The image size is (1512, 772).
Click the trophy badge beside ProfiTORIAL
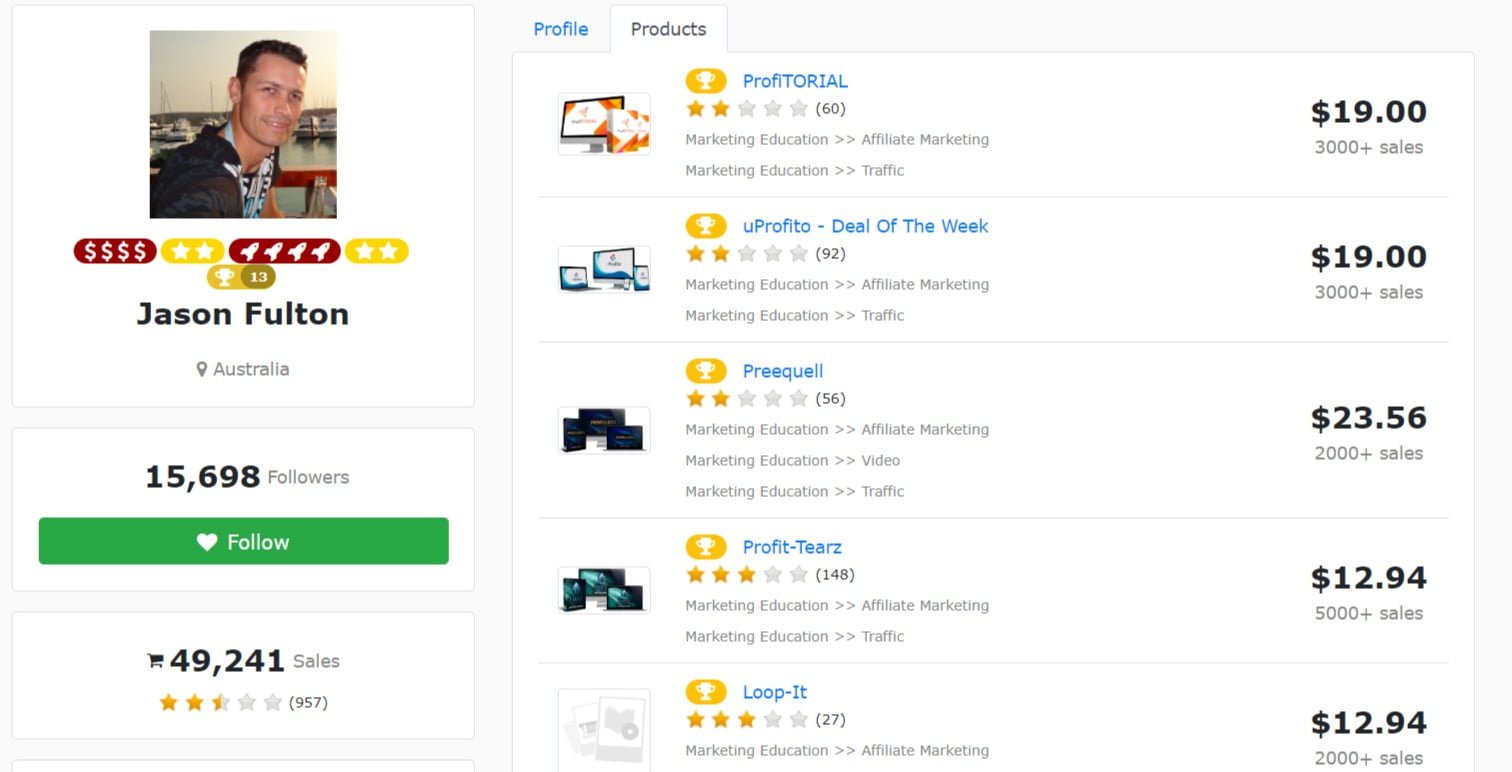(706, 81)
